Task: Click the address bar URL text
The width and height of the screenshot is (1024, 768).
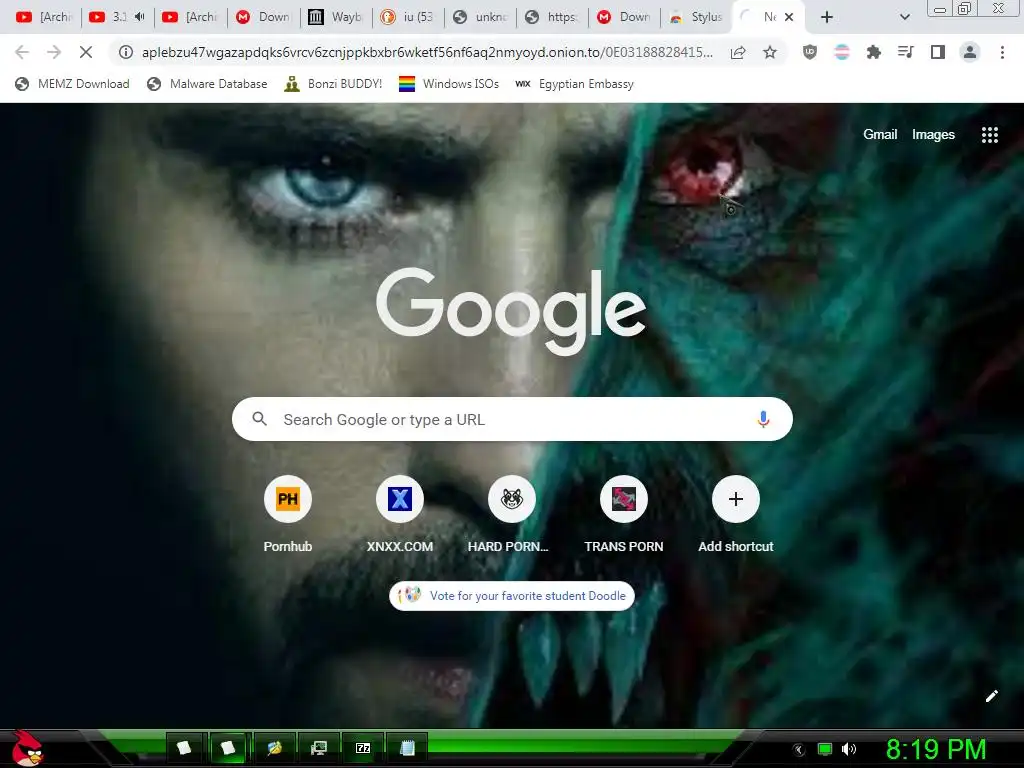Action: click(427, 52)
